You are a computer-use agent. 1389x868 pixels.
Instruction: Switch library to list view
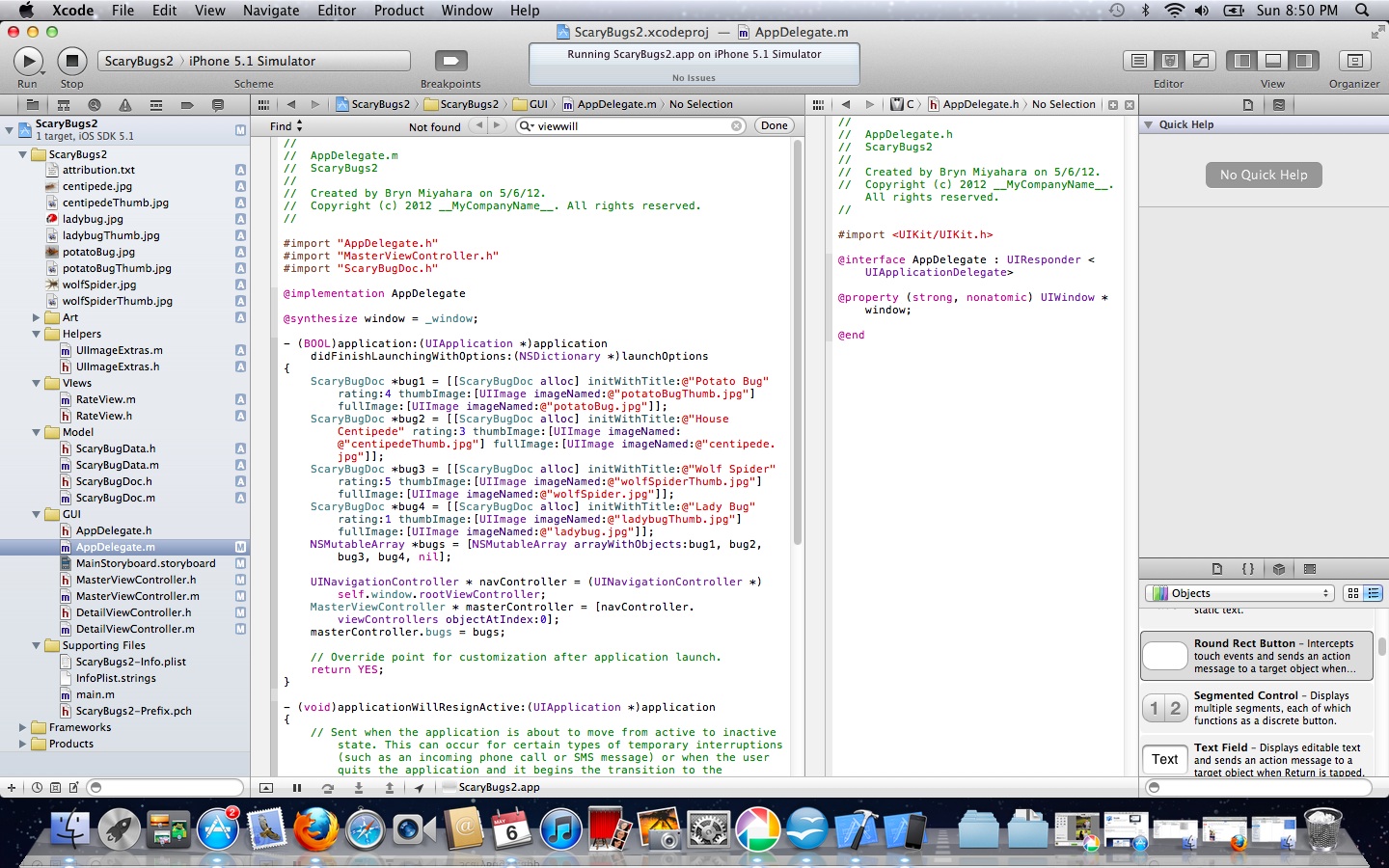(x=1373, y=593)
